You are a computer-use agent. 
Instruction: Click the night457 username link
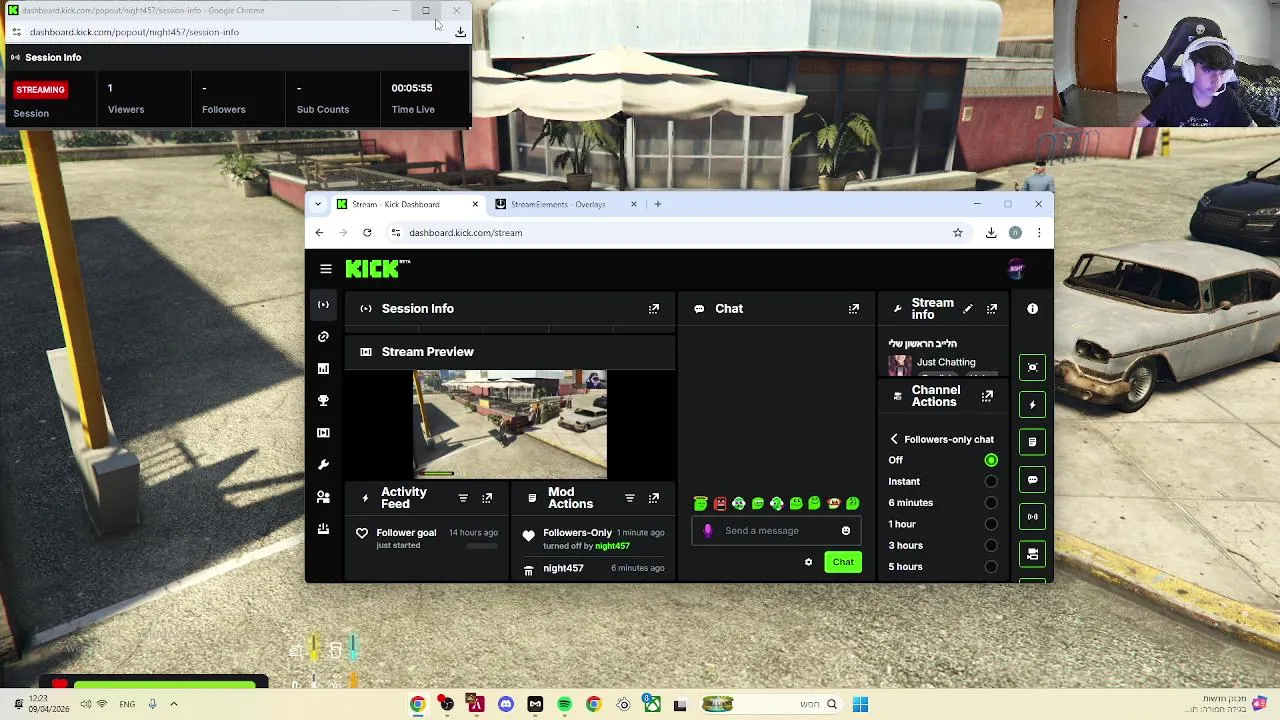point(612,546)
